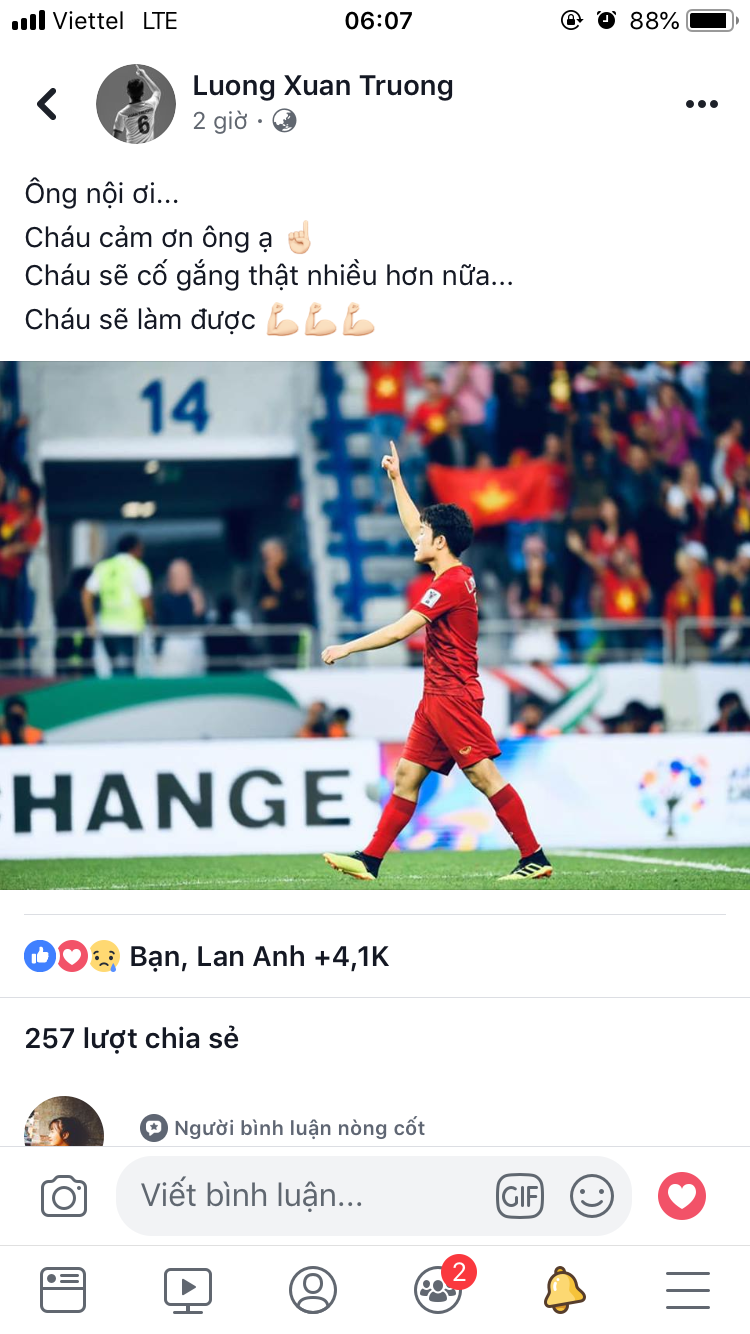Toggle the heart reaction button beside comment box

(682, 1196)
